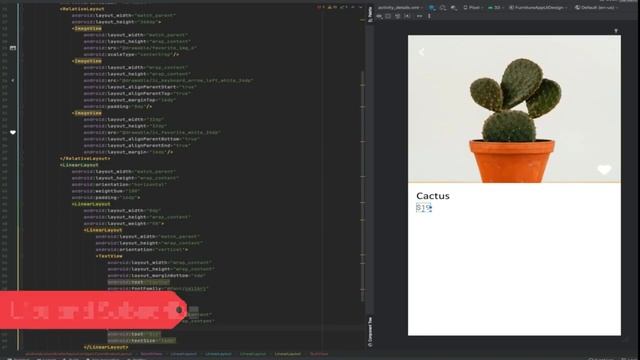This screenshot has height=360, width=640.
Task: Open the Palette side panel tab
Action: (x=370, y=14)
